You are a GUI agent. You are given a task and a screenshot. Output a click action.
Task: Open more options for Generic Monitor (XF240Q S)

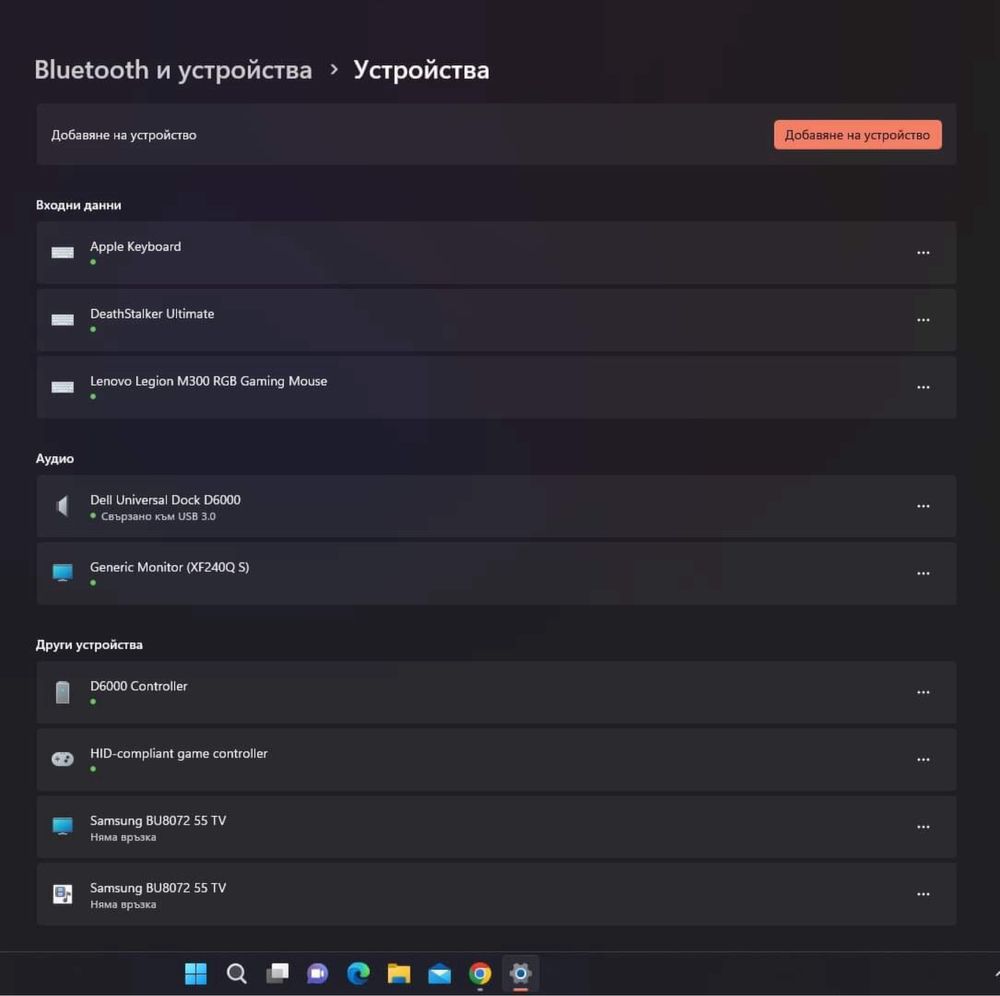(x=923, y=574)
